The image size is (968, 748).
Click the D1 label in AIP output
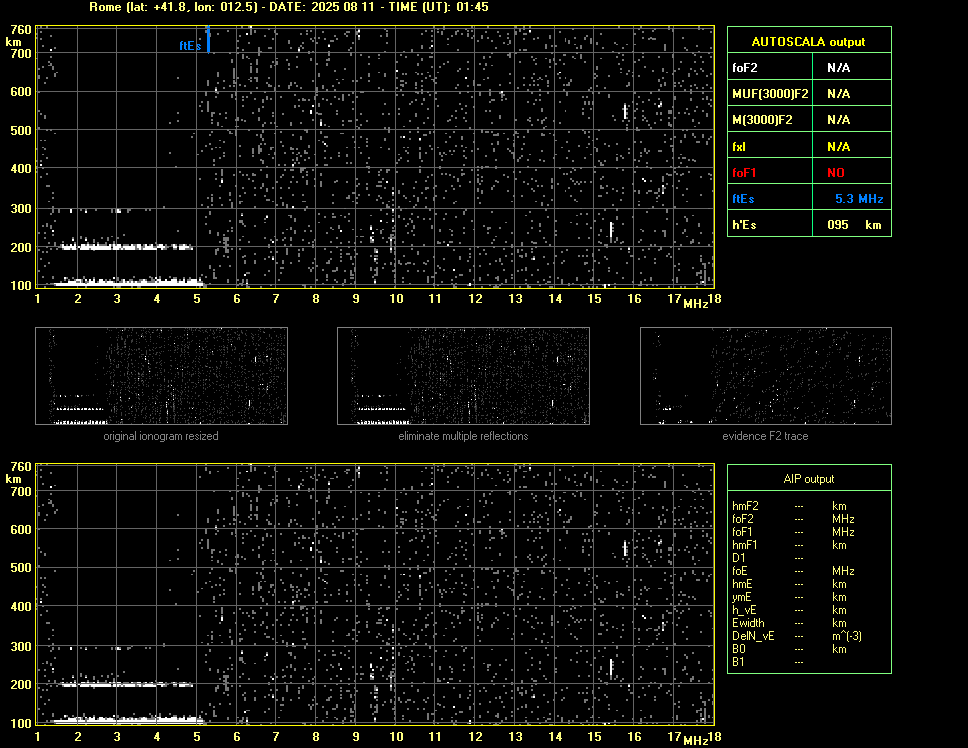[x=738, y=558]
